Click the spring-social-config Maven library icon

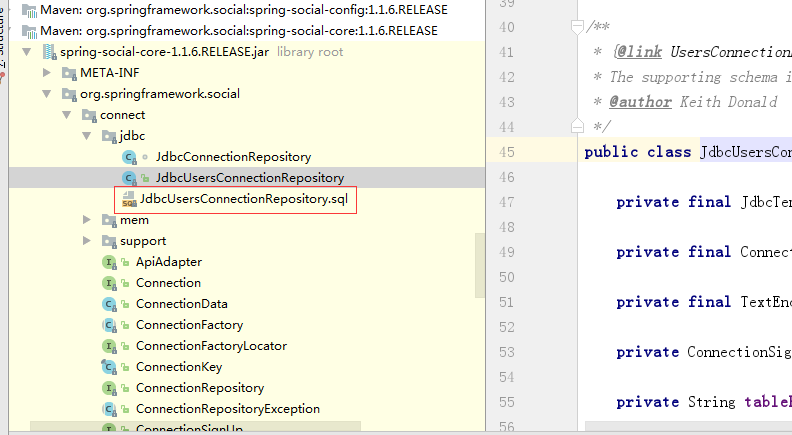[29, 10]
